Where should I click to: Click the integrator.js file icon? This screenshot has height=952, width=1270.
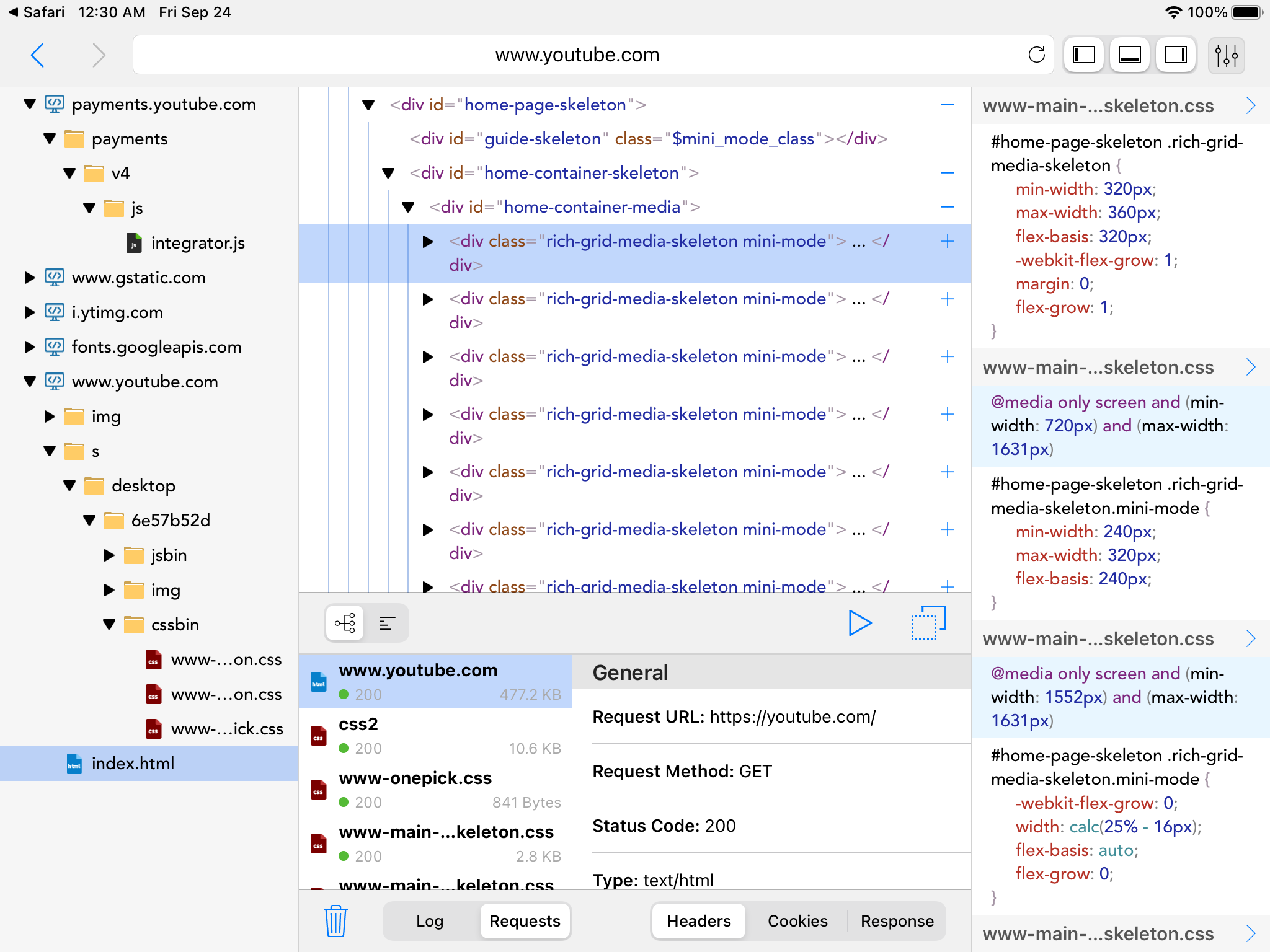click(134, 243)
